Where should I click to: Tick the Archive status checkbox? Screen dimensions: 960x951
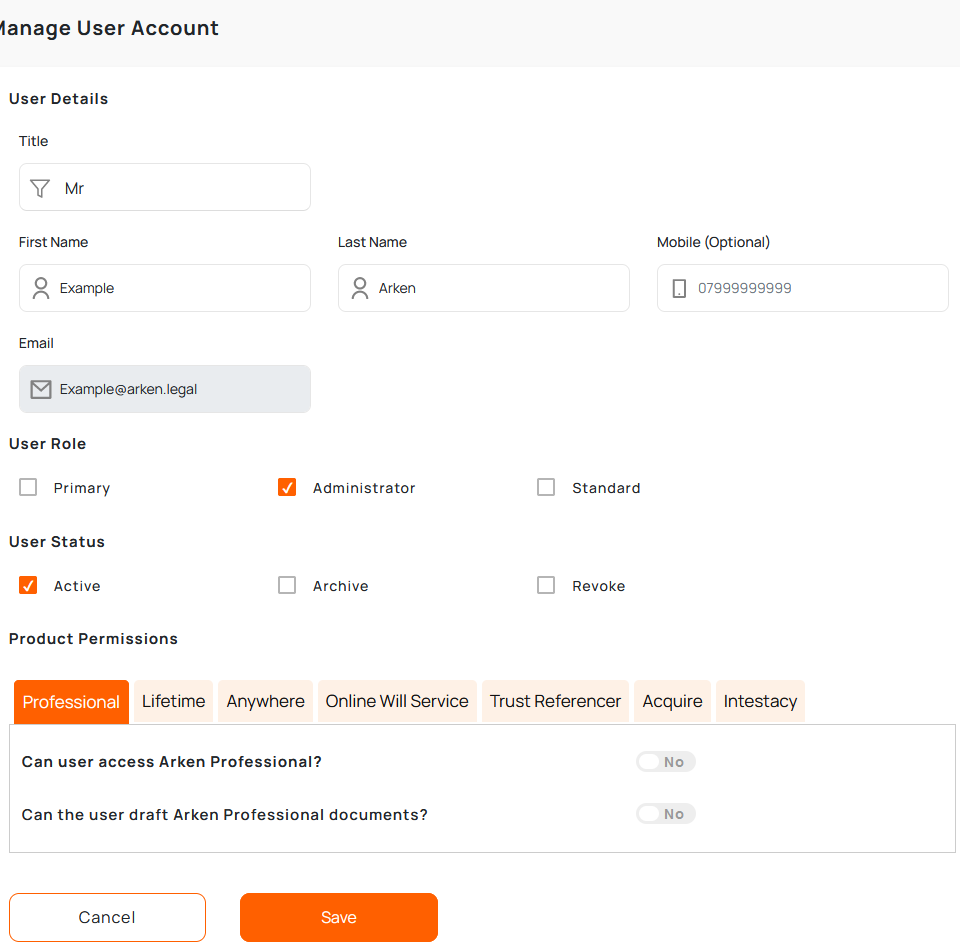[x=287, y=586]
